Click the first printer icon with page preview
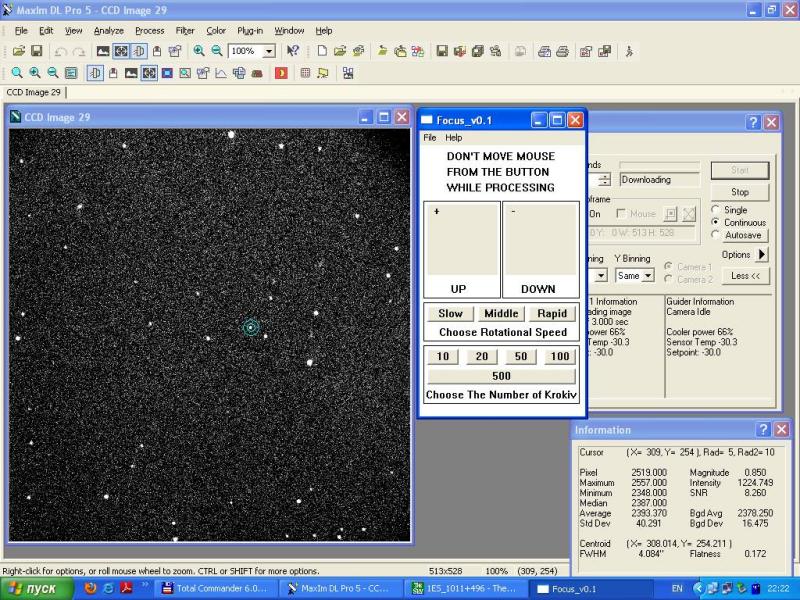 pos(544,51)
